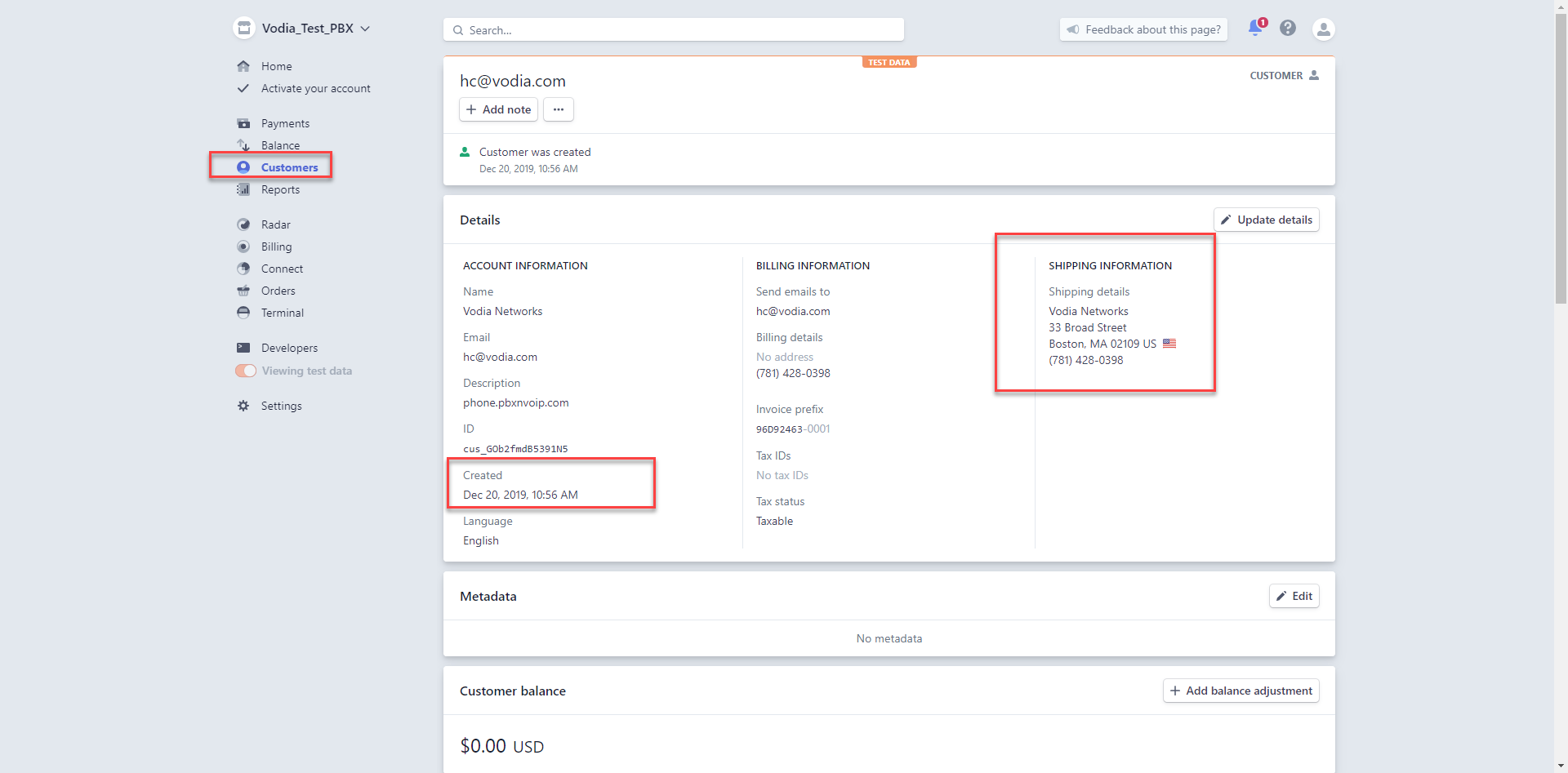The image size is (1568, 773).
Task: Click the TEST DATA badge
Action: [889, 62]
